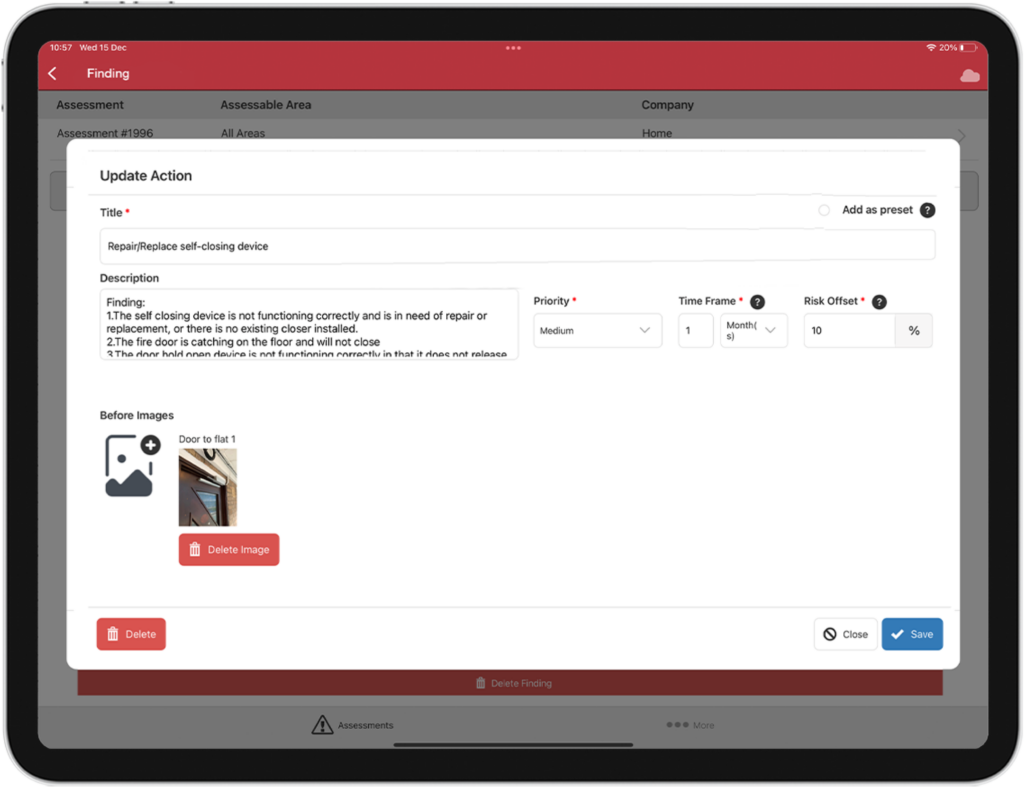Select the Door to flat 1 thumbnail
Image resolution: width=1024 pixels, height=787 pixels.
click(207, 487)
